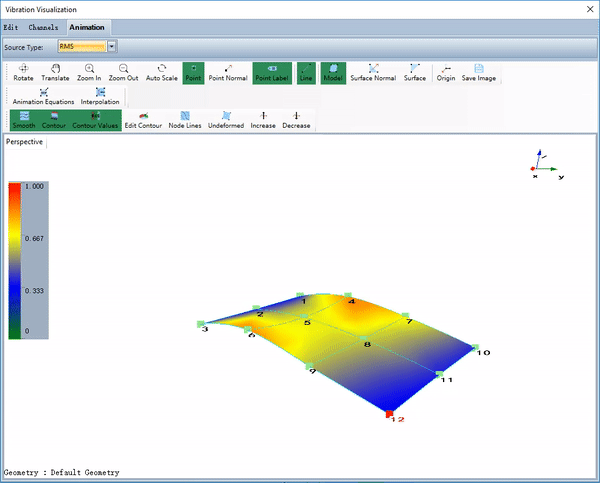Show Point Normal vectors
Image resolution: width=600 pixels, height=483 pixels.
(228, 73)
